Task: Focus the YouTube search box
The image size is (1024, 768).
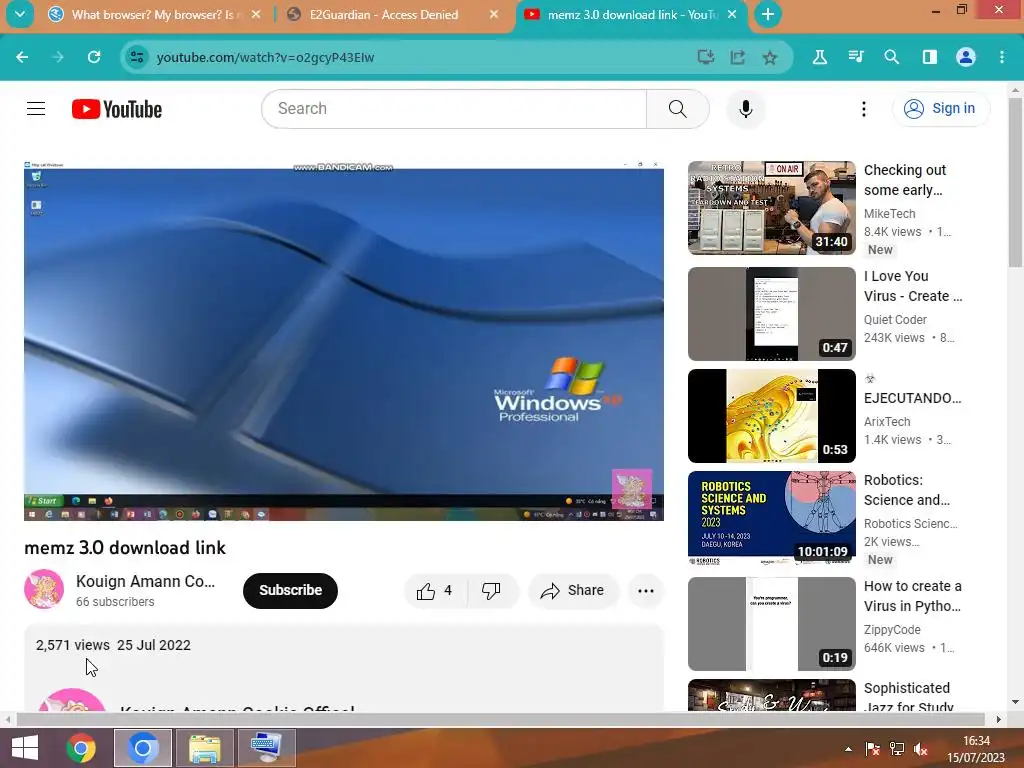Action: point(454,108)
